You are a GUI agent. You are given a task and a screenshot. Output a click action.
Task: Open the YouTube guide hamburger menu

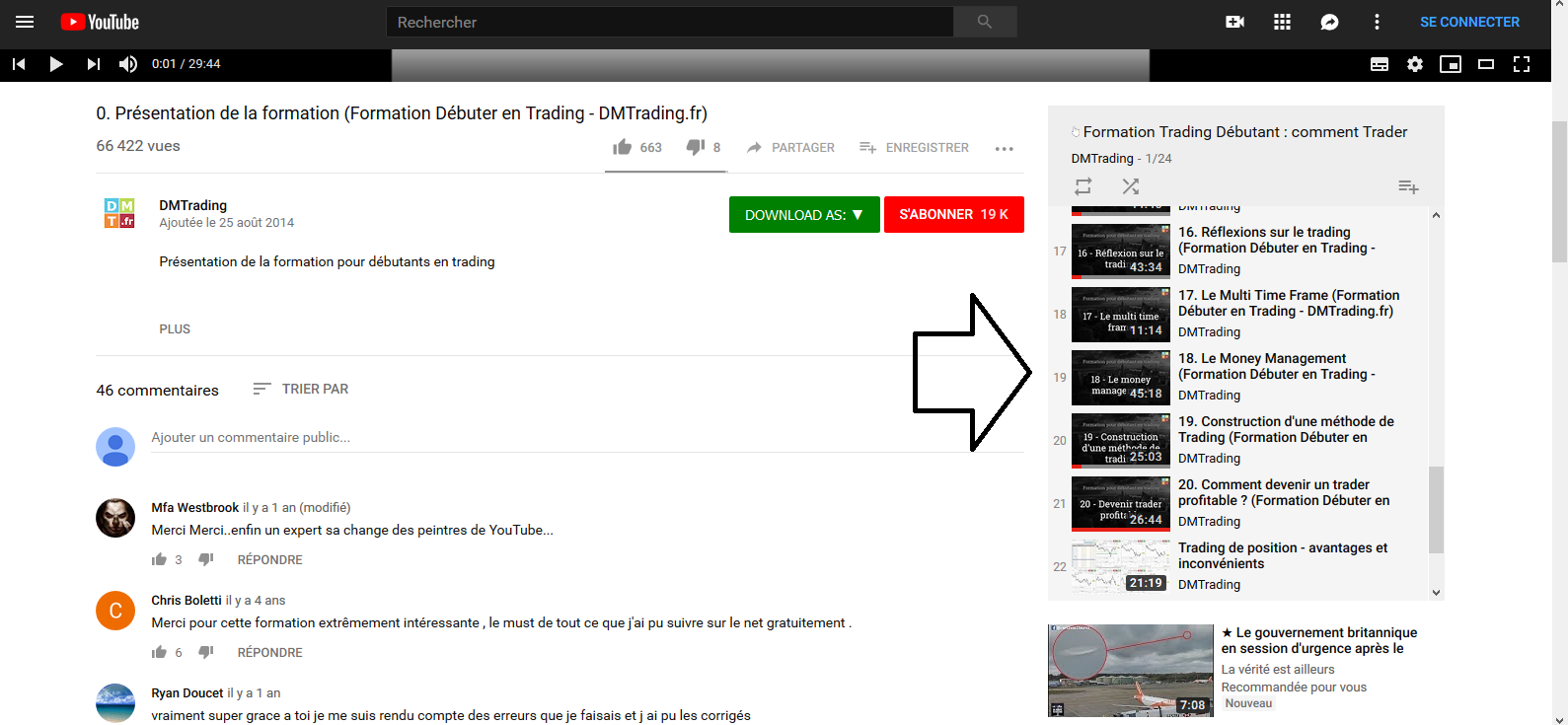pos(25,22)
